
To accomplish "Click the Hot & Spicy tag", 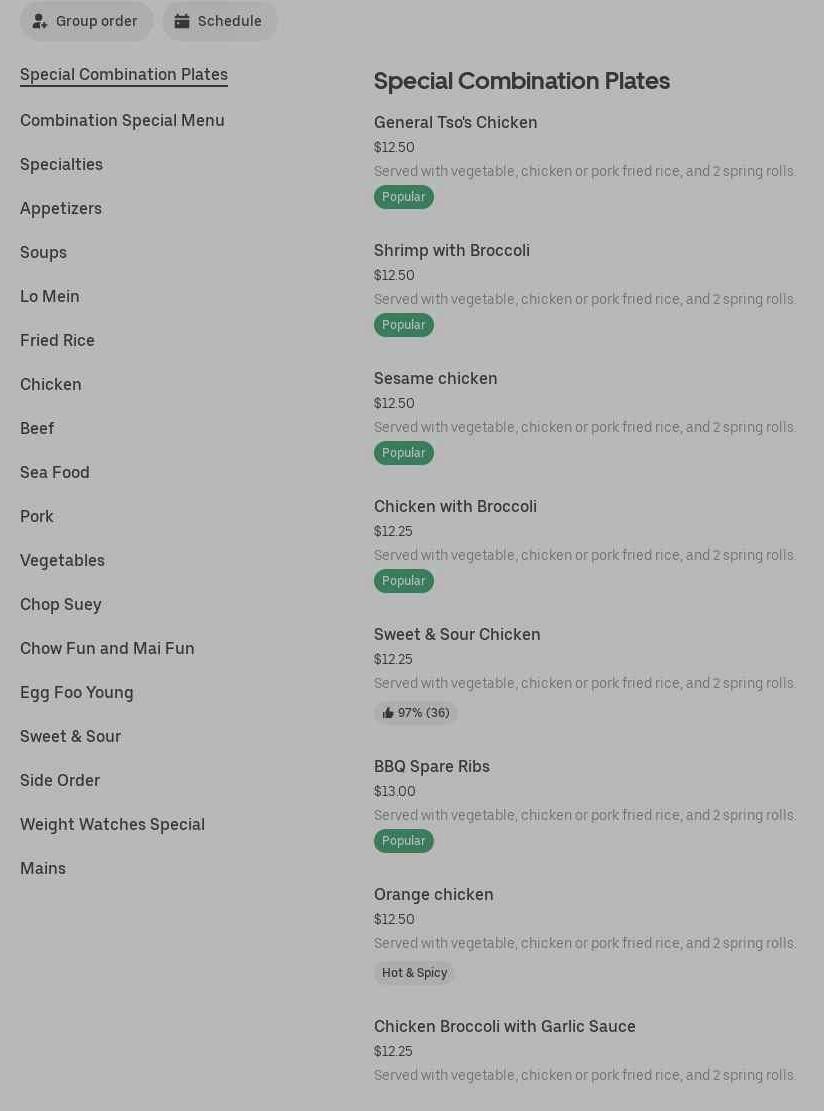I will [x=414, y=973].
